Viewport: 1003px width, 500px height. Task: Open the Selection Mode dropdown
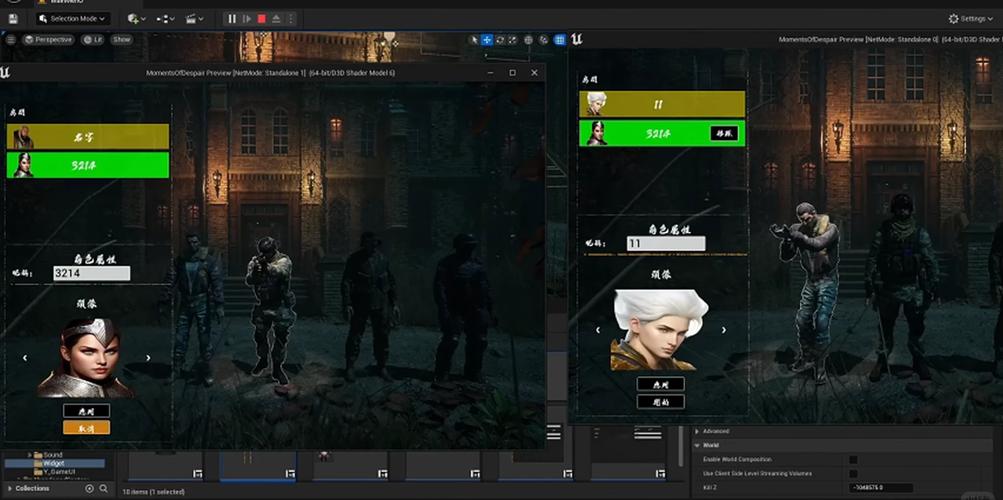[x=73, y=19]
